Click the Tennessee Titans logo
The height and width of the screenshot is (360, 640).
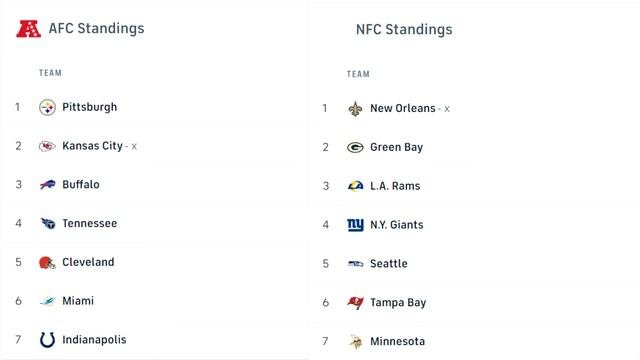point(48,223)
